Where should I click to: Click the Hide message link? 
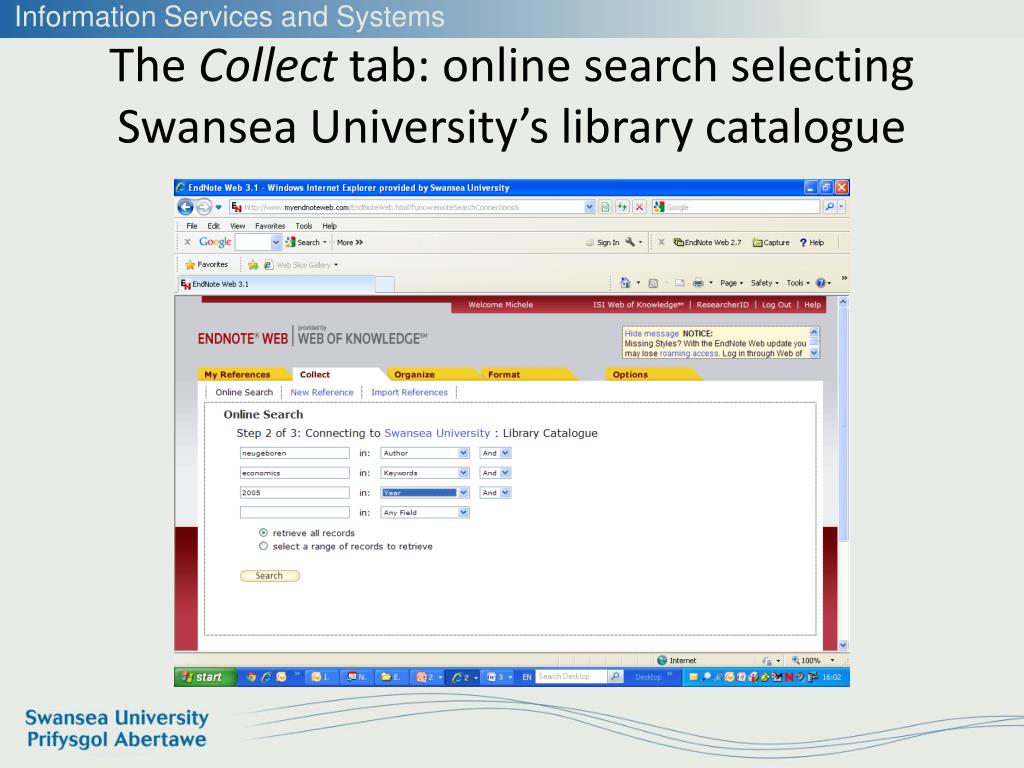652,334
